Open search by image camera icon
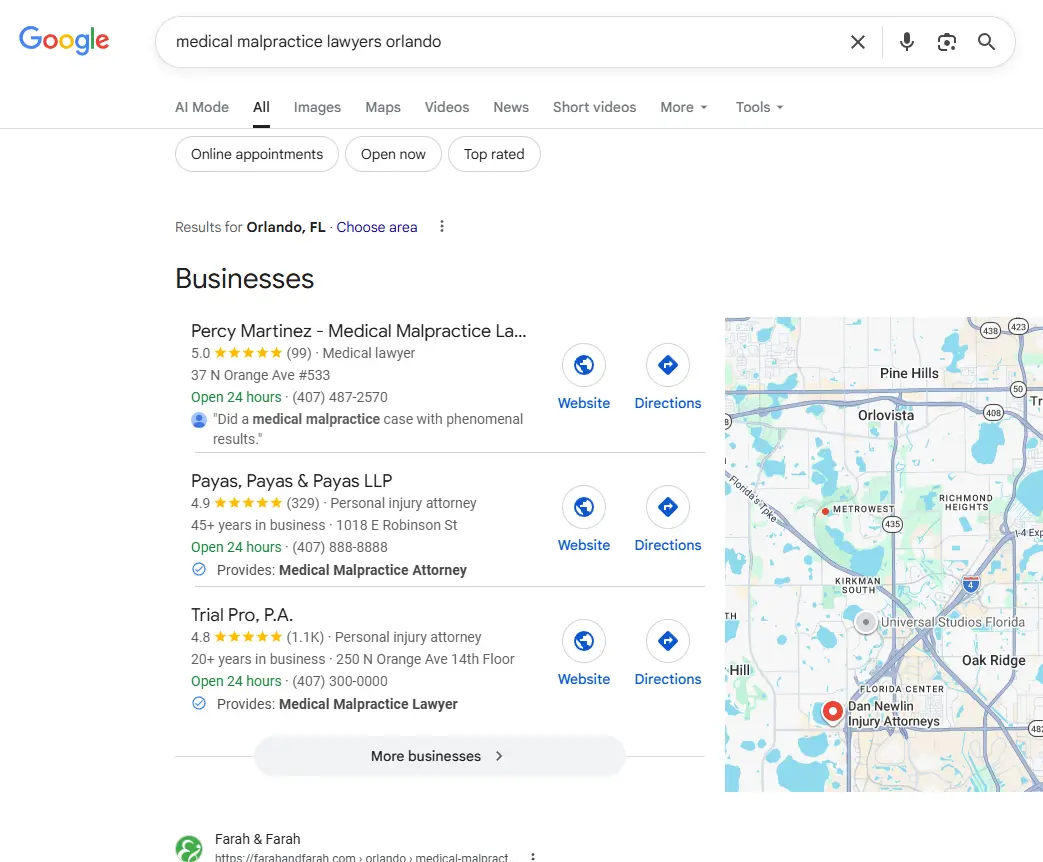The height and width of the screenshot is (862, 1043). point(946,42)
